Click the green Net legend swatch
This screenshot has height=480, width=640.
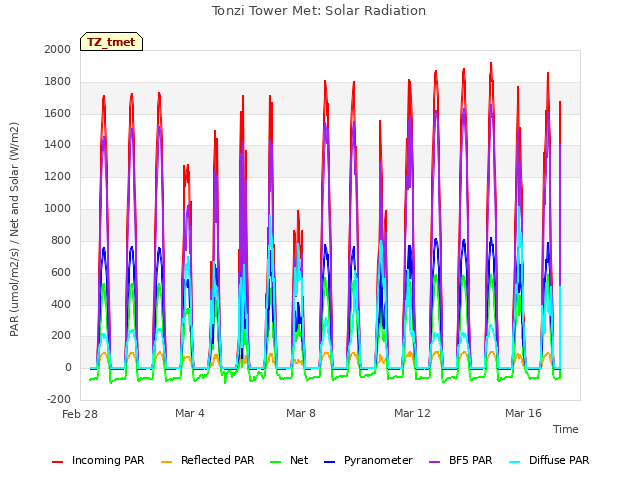[x=276, y=462]
